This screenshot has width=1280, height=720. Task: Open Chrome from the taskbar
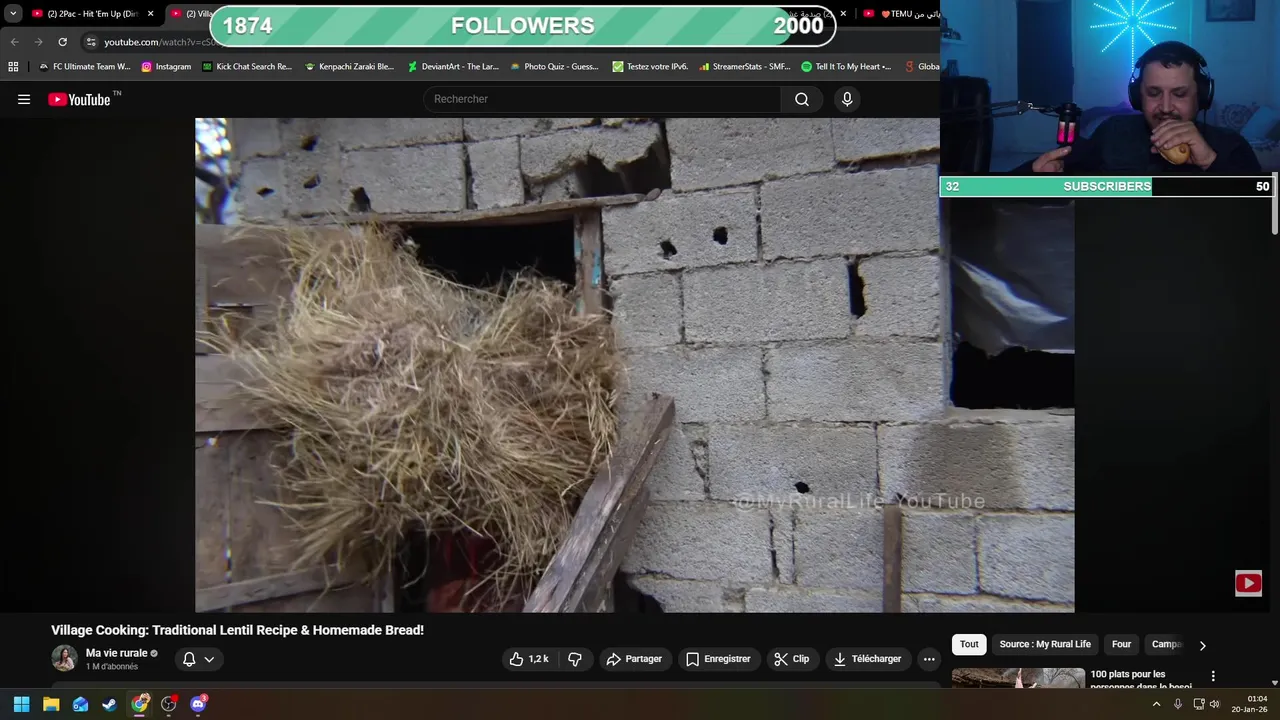tap(140, 704)
